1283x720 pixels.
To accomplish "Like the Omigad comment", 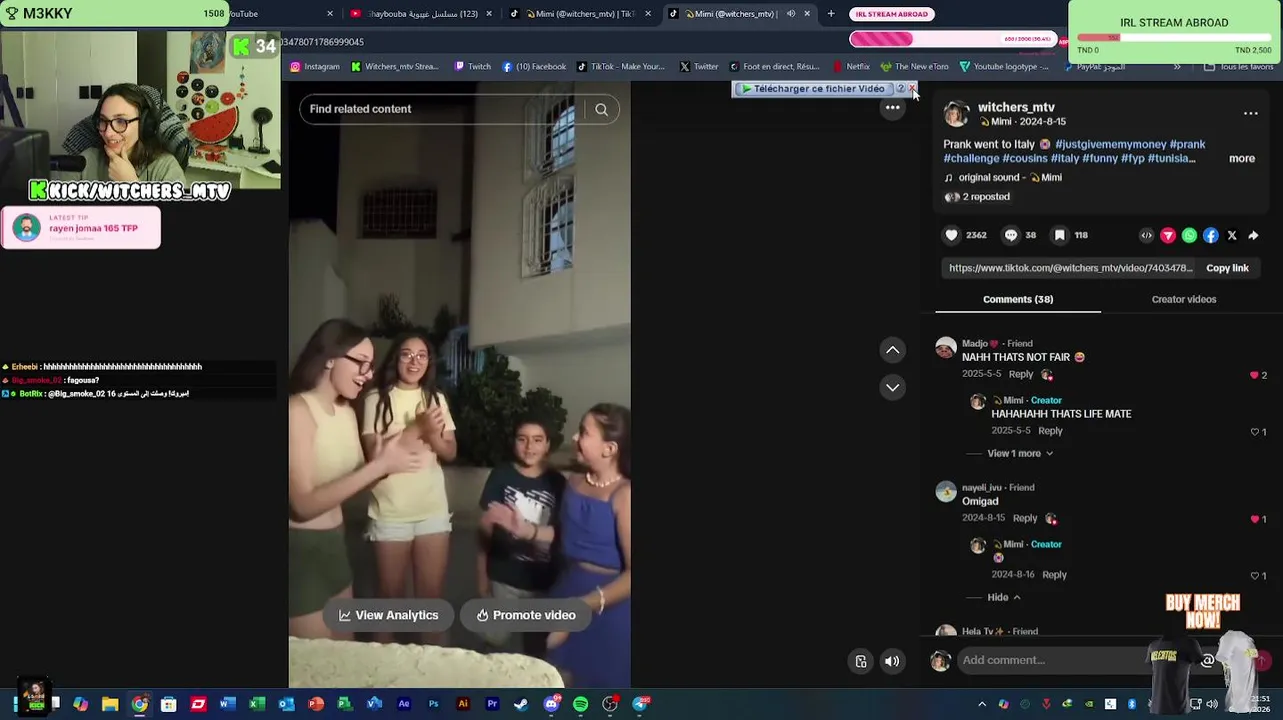I will (x=1254, y=519).
